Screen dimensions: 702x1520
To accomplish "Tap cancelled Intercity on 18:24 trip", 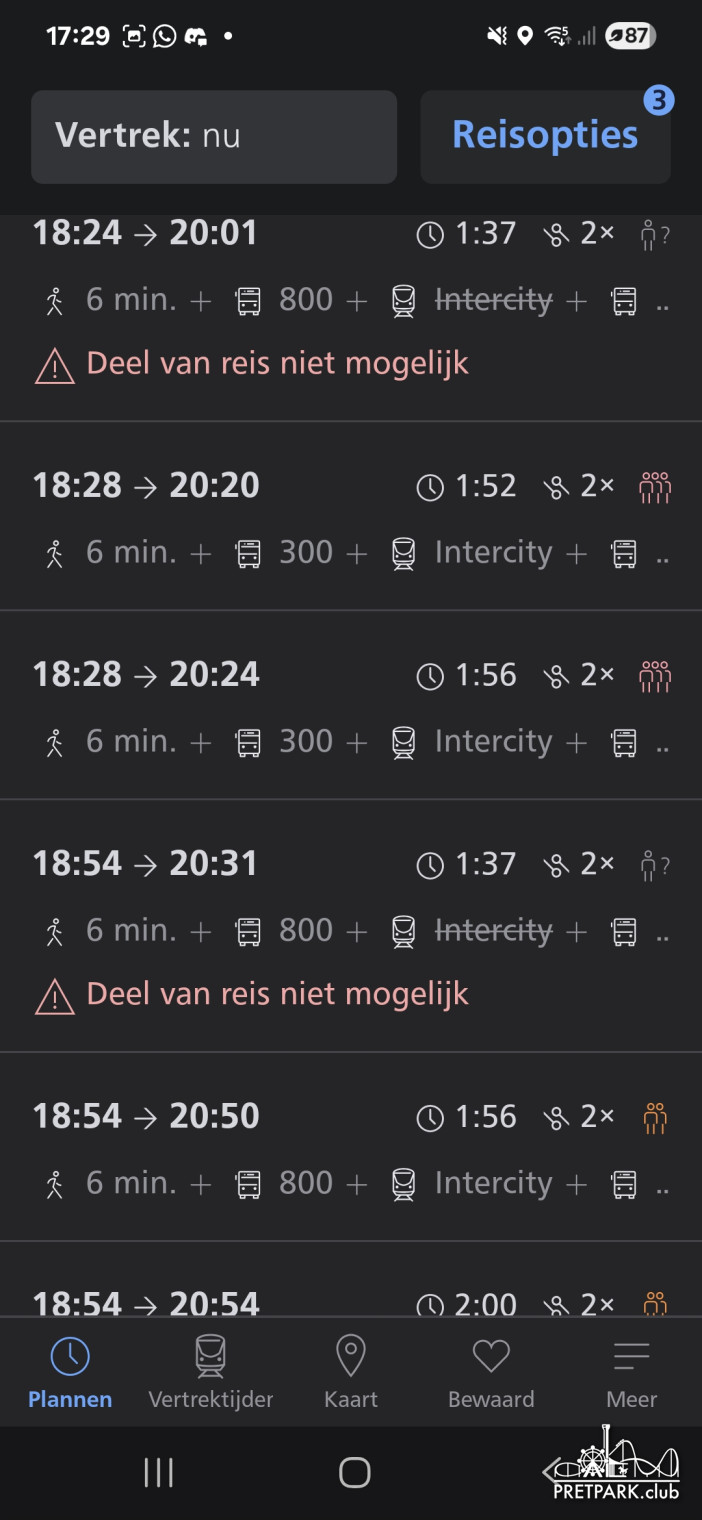I will pyautogui.click(x=493, y=300).
